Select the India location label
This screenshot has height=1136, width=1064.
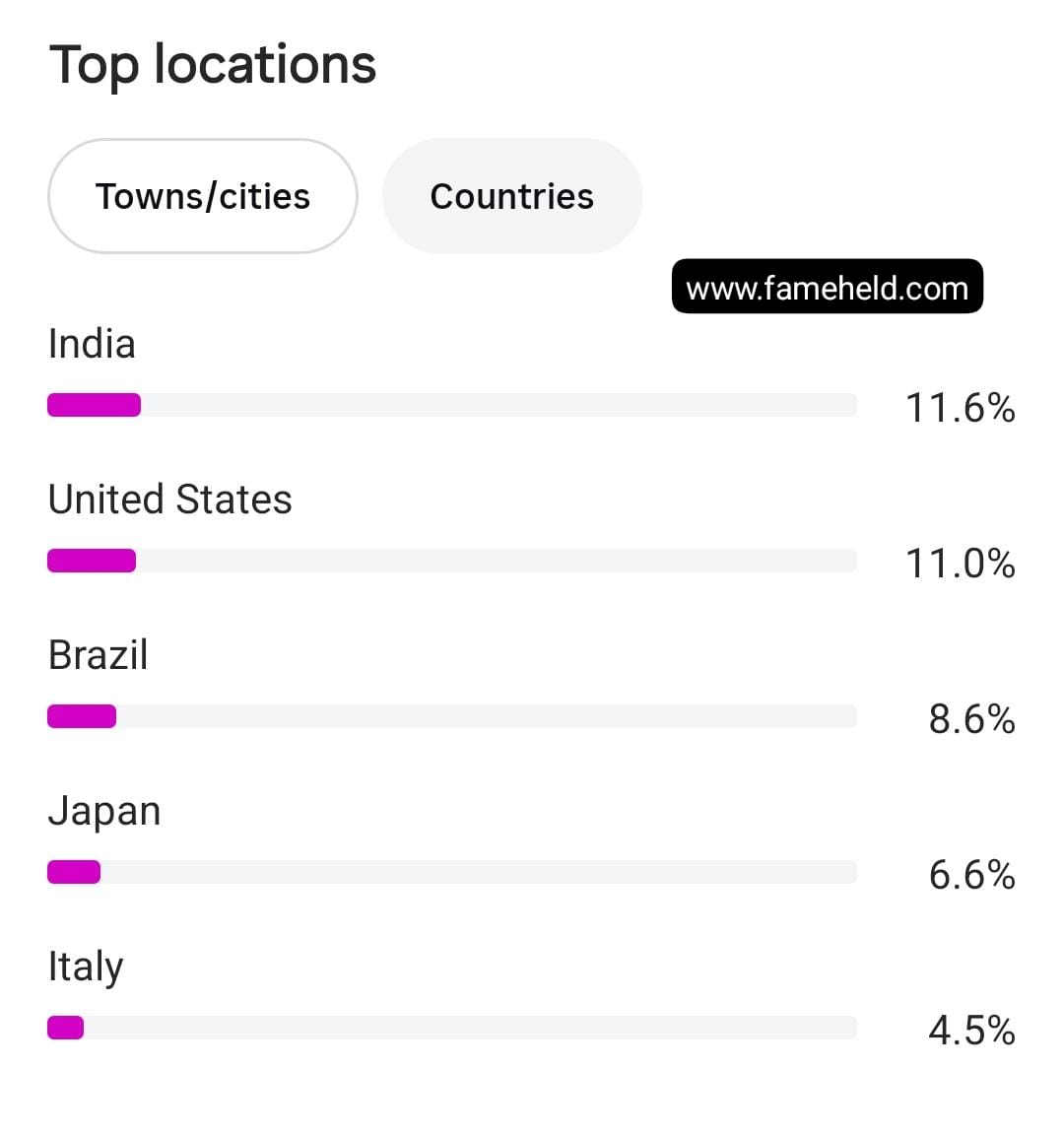pyautogui.click(x=92, y=344)
